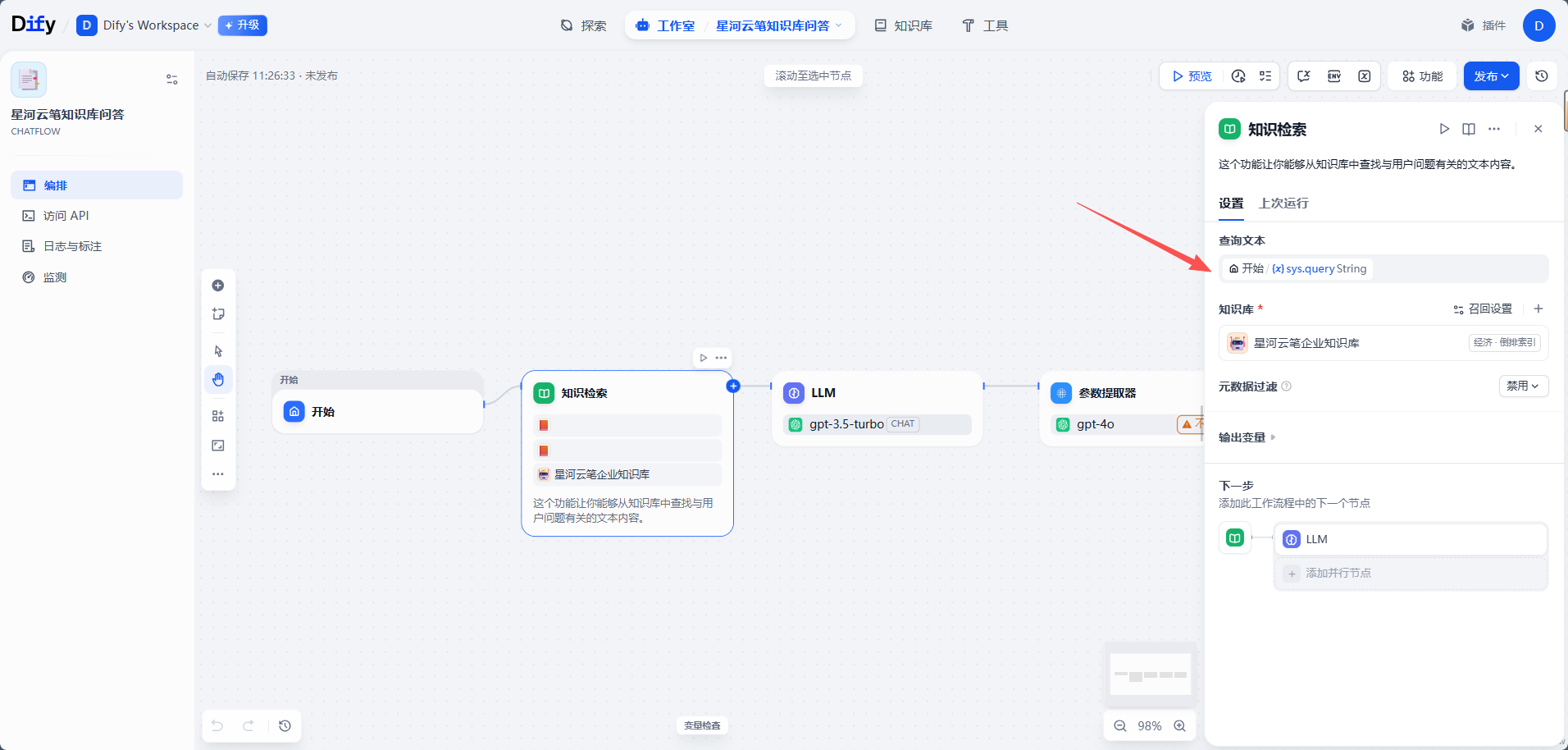Open 编排 in the left sidebar

pyautogui.click(x=97, y=185)
